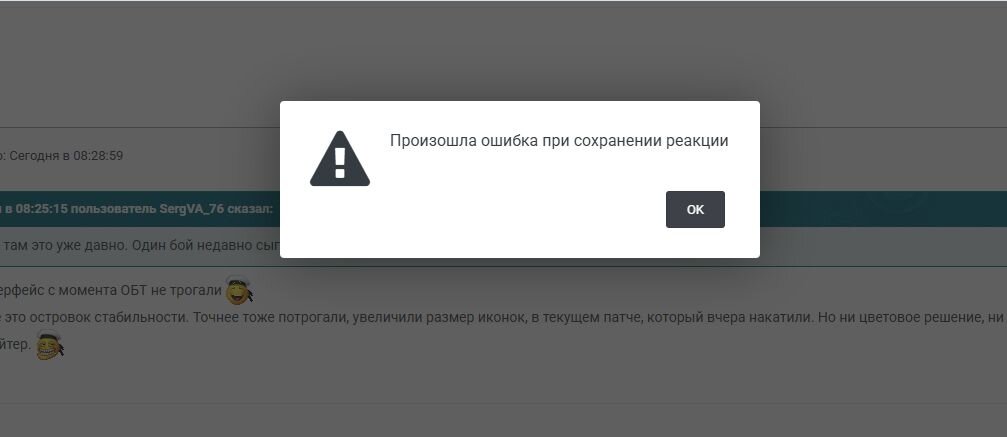Click the grinning emoji after 'йтер.'
Screen dimensions: 1007x437
pos(49,345)
